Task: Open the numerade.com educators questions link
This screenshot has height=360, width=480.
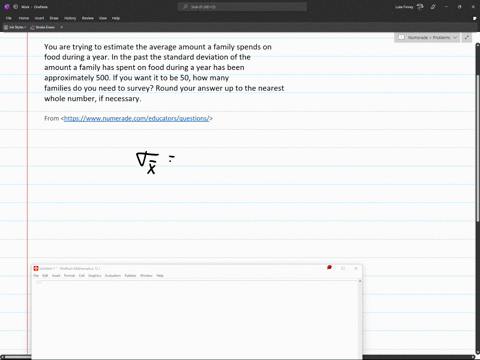Action: coord(136,118)
